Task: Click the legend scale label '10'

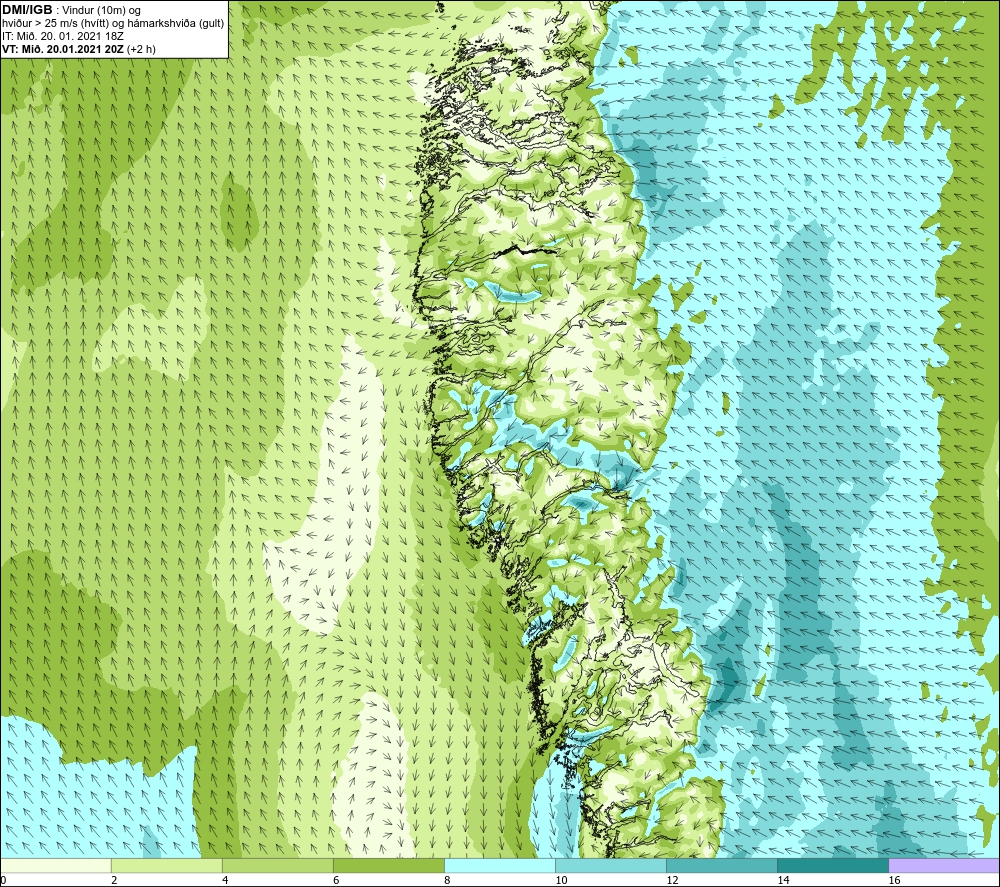Action: [x=561, y=881]
